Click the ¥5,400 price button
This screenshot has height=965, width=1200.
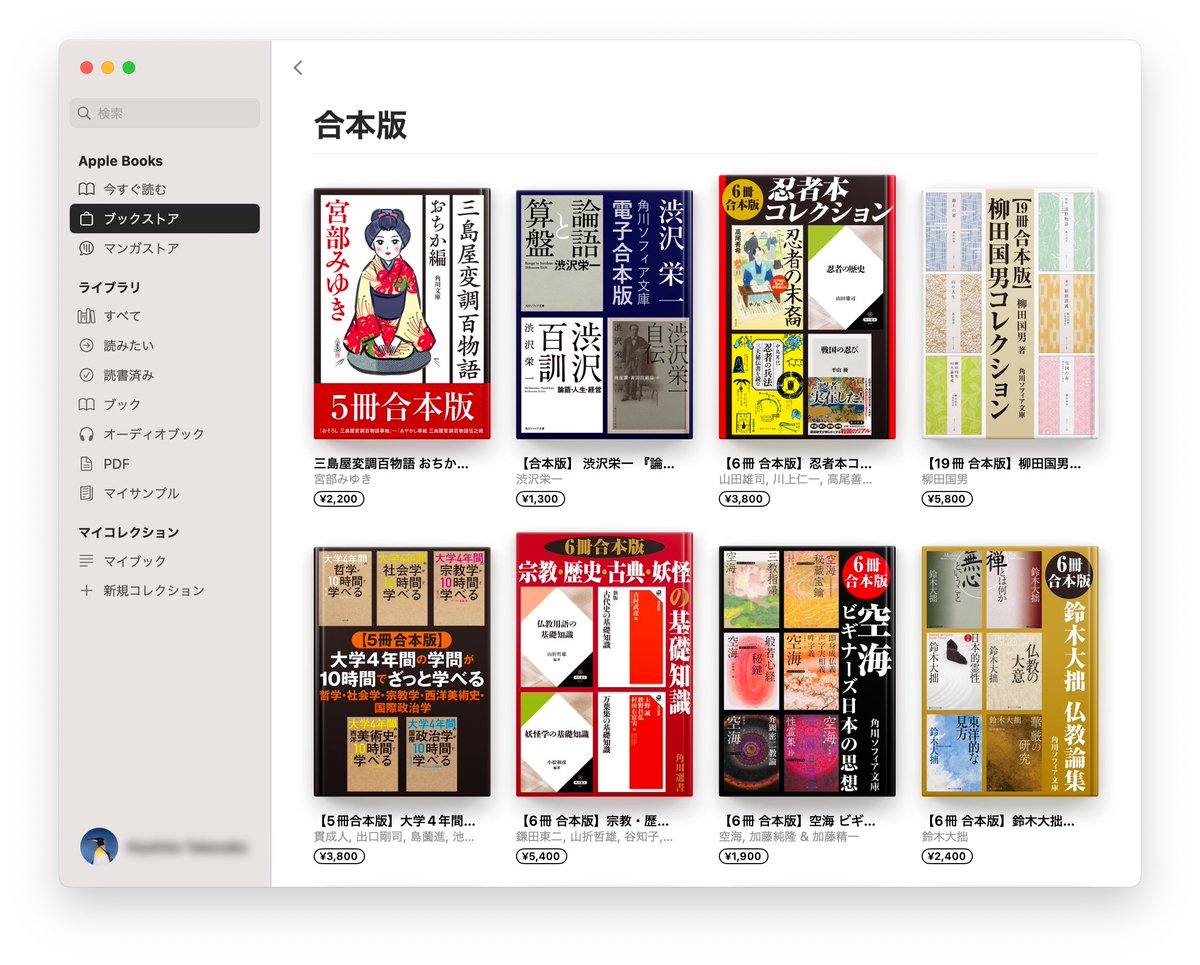tap(541, 856)
